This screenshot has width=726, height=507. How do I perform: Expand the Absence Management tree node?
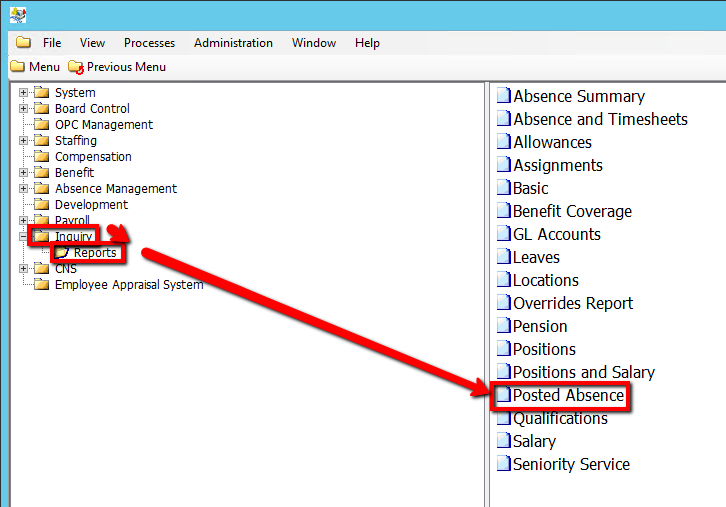click(x=23, y=189)
